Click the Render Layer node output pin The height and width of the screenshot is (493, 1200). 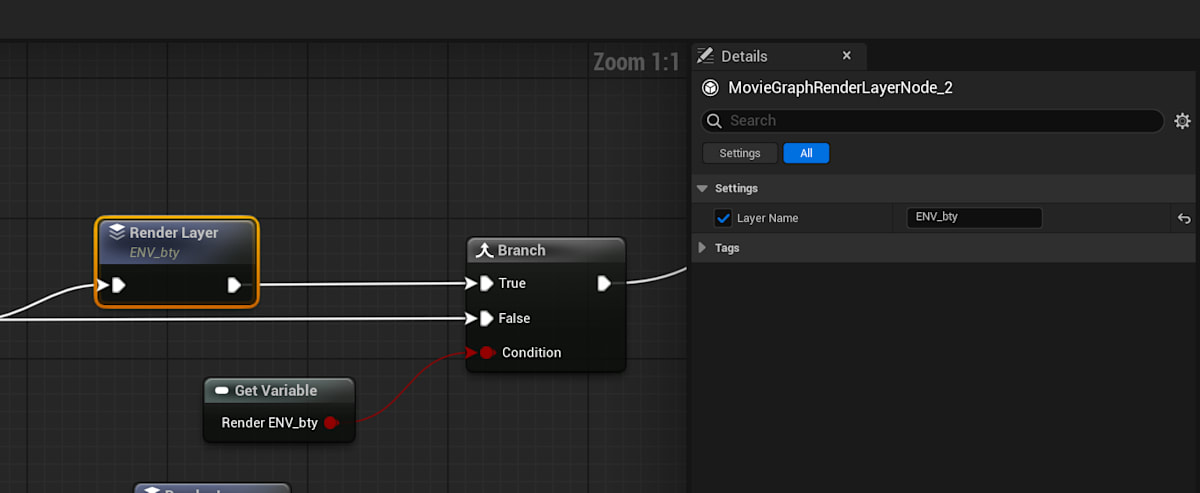[x=235, y=285]
